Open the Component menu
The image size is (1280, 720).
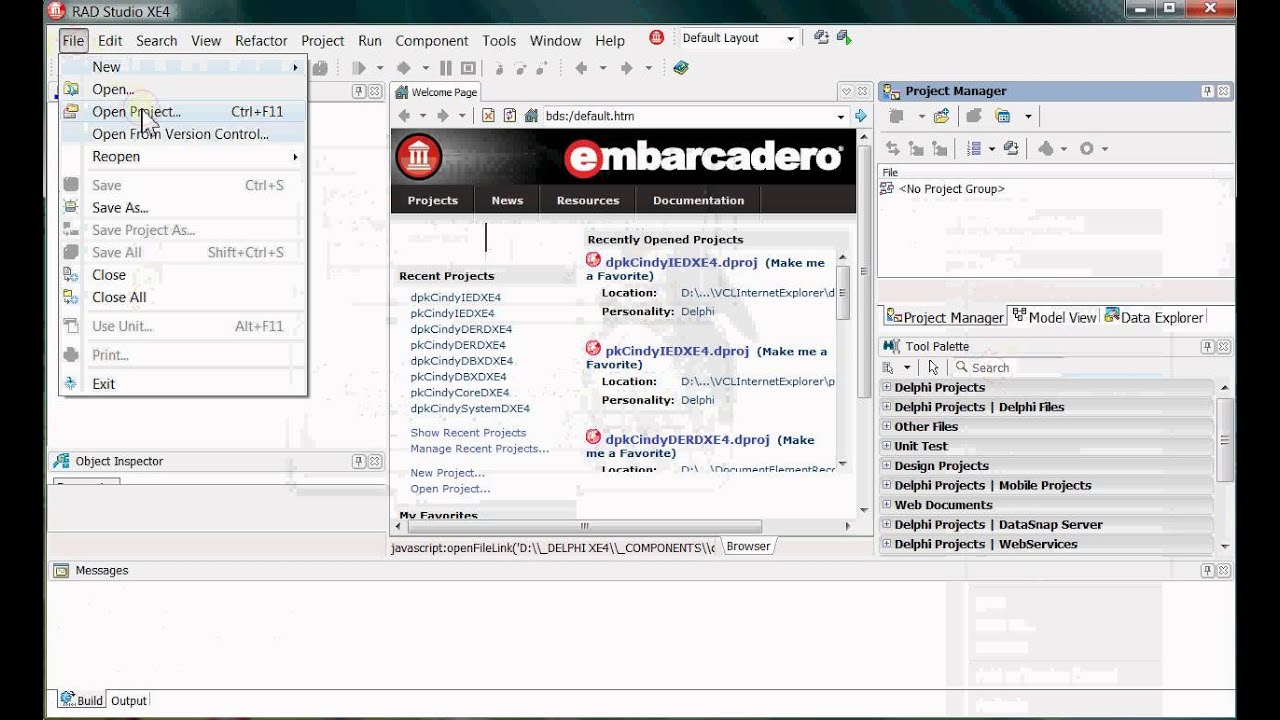pos(431,40)
